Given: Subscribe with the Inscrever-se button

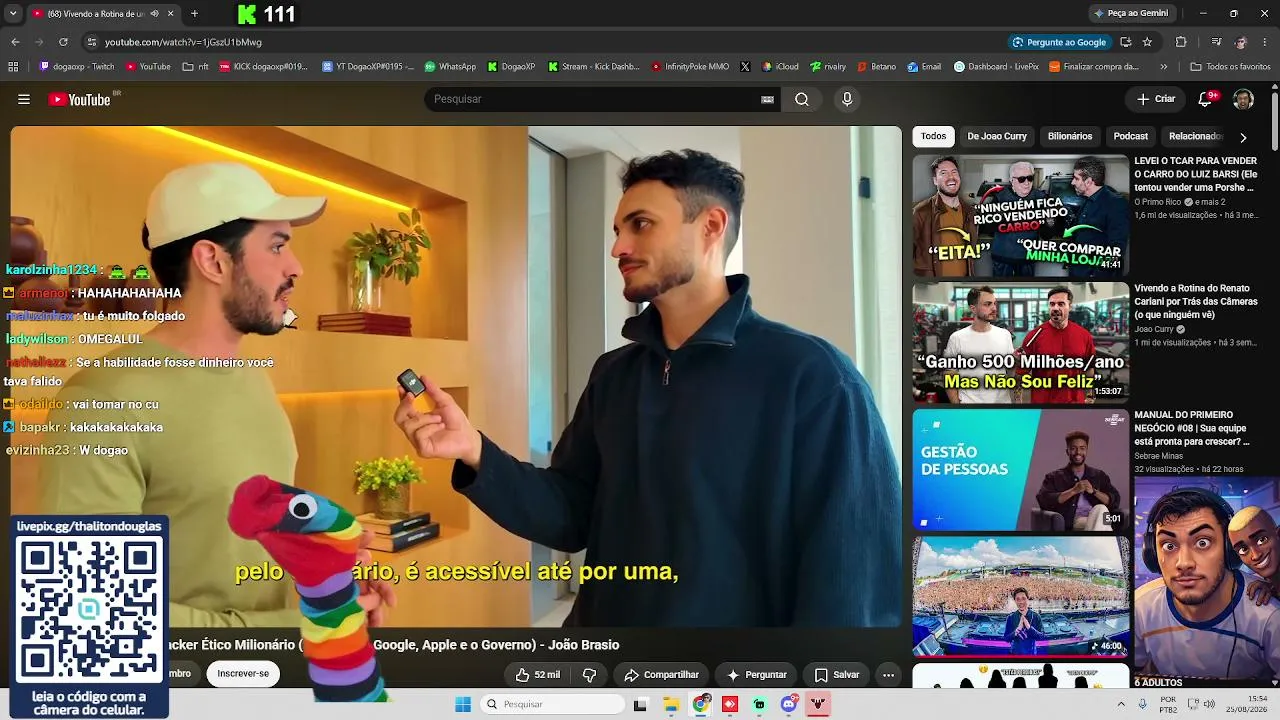Looking at the screenshot, I should pos(243,674).
